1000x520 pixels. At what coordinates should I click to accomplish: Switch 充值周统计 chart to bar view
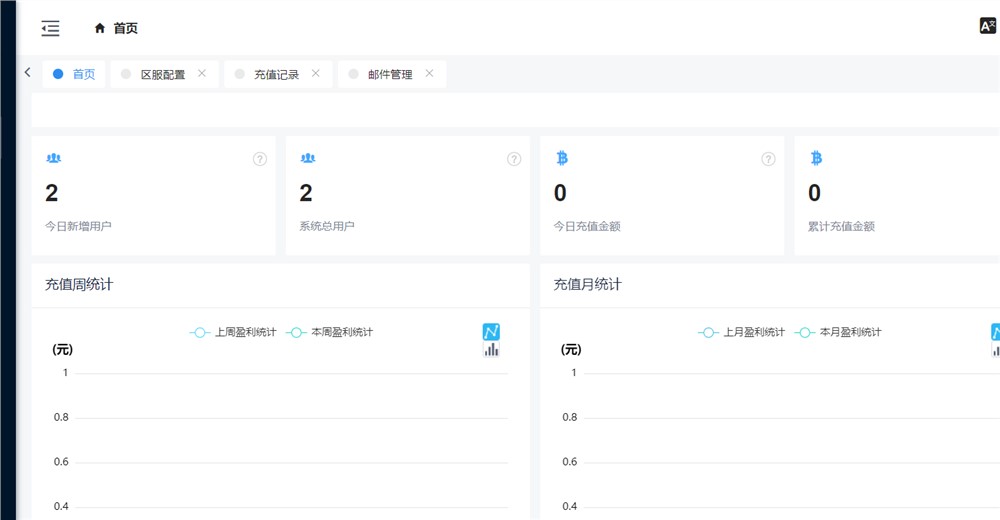tap(491, 350)
